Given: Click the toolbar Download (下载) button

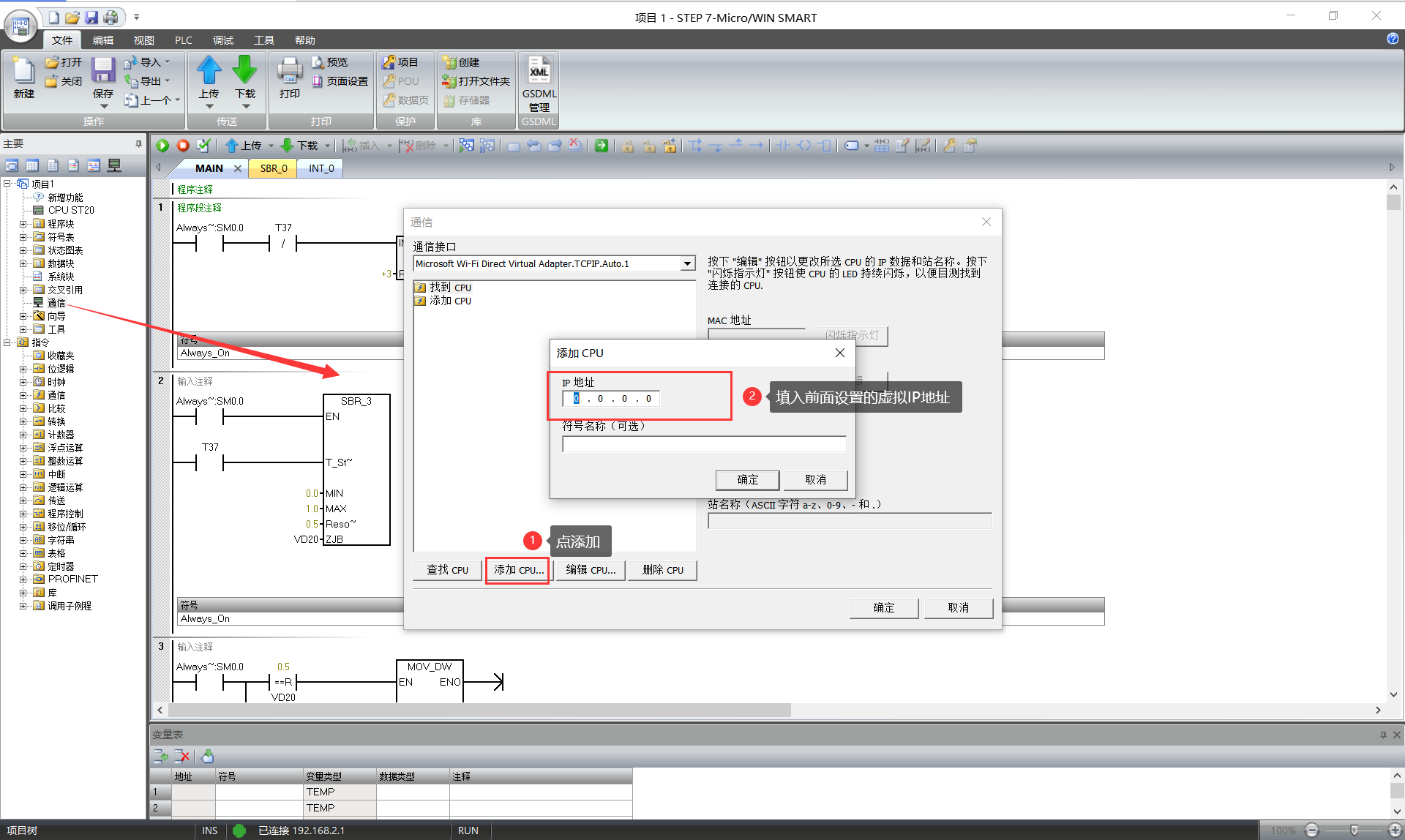Looking at the screenshot, I should point(300,146).
